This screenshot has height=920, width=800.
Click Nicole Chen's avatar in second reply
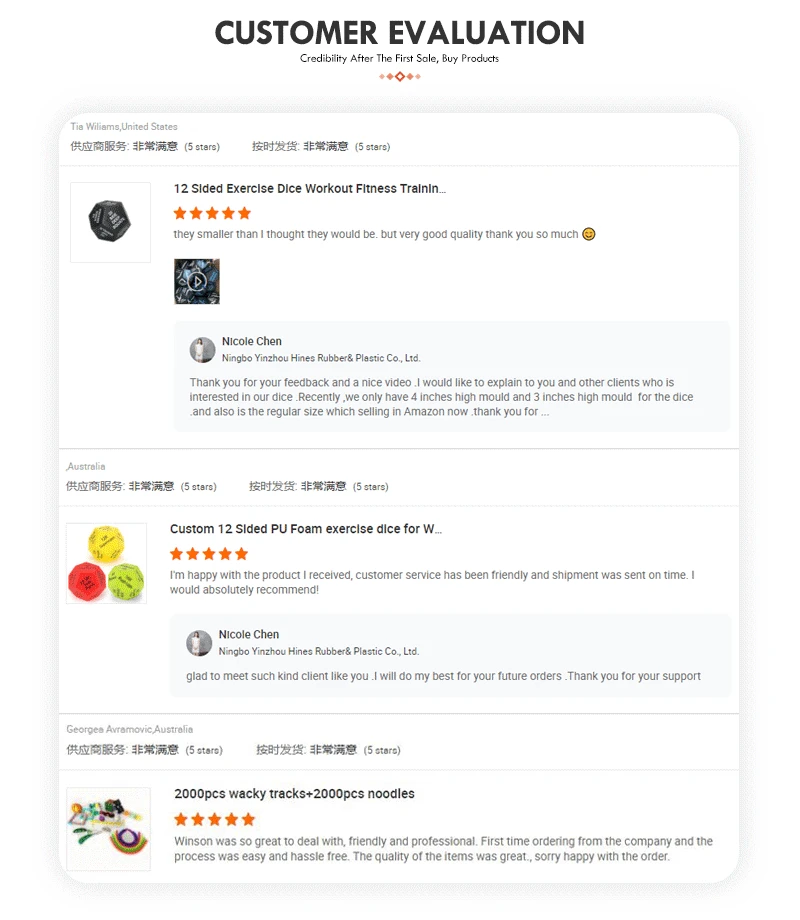[199, 644]
